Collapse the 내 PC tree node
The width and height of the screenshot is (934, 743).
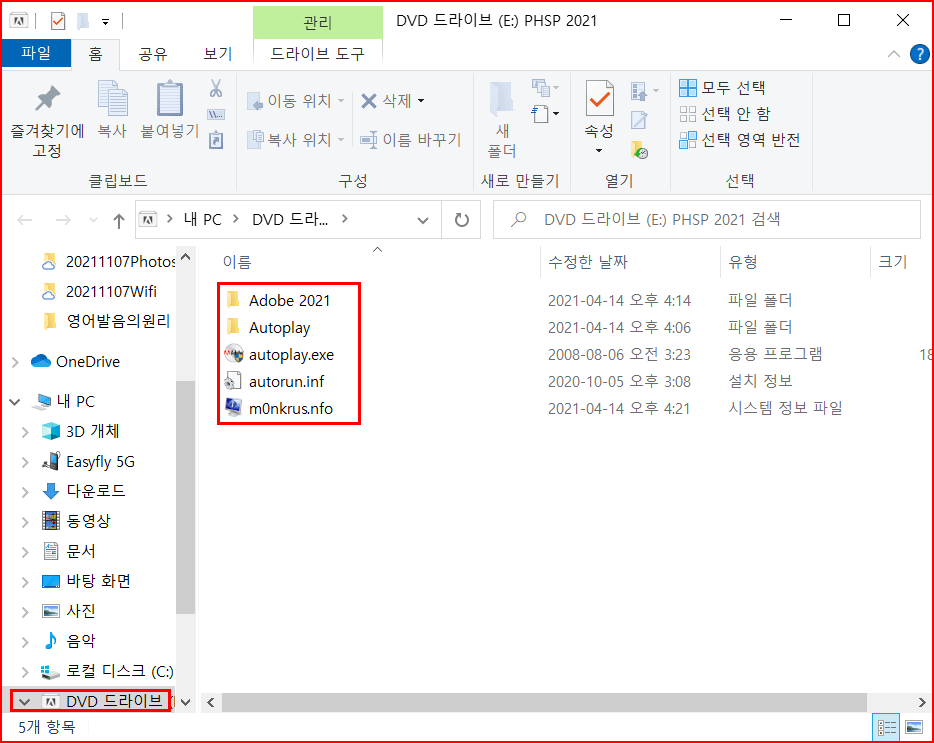[15, 402]
